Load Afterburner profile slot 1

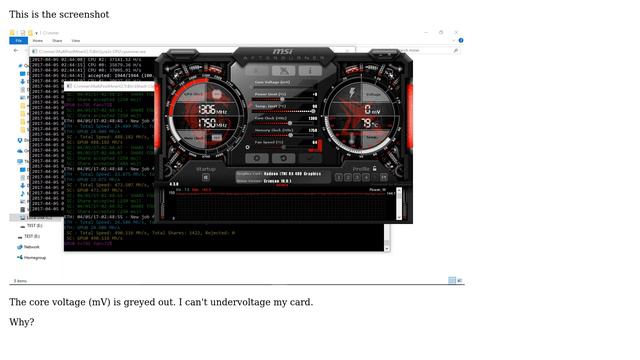pyautogui.click(x=339, y=177)
